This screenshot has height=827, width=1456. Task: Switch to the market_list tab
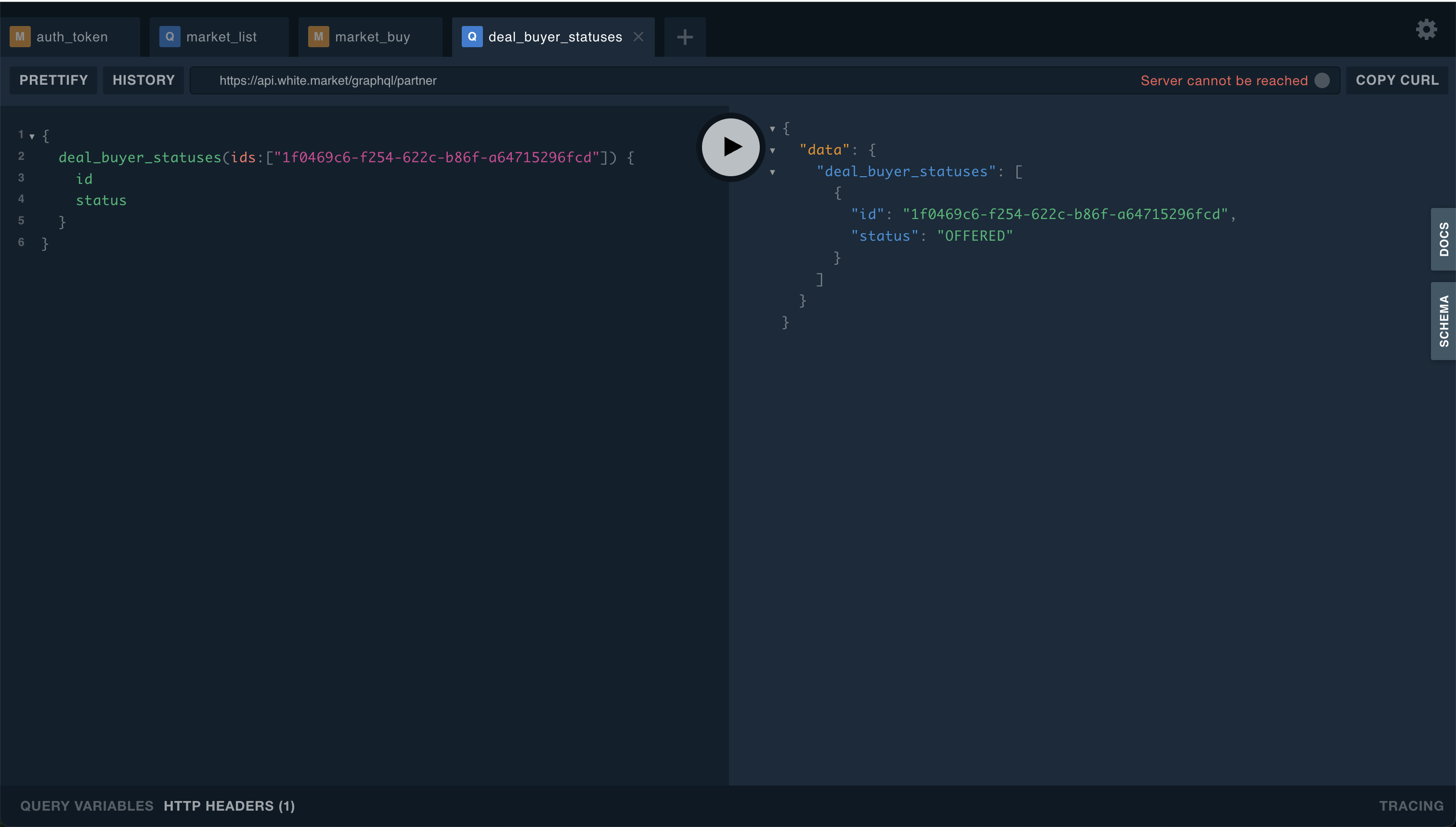coord(219,37)
